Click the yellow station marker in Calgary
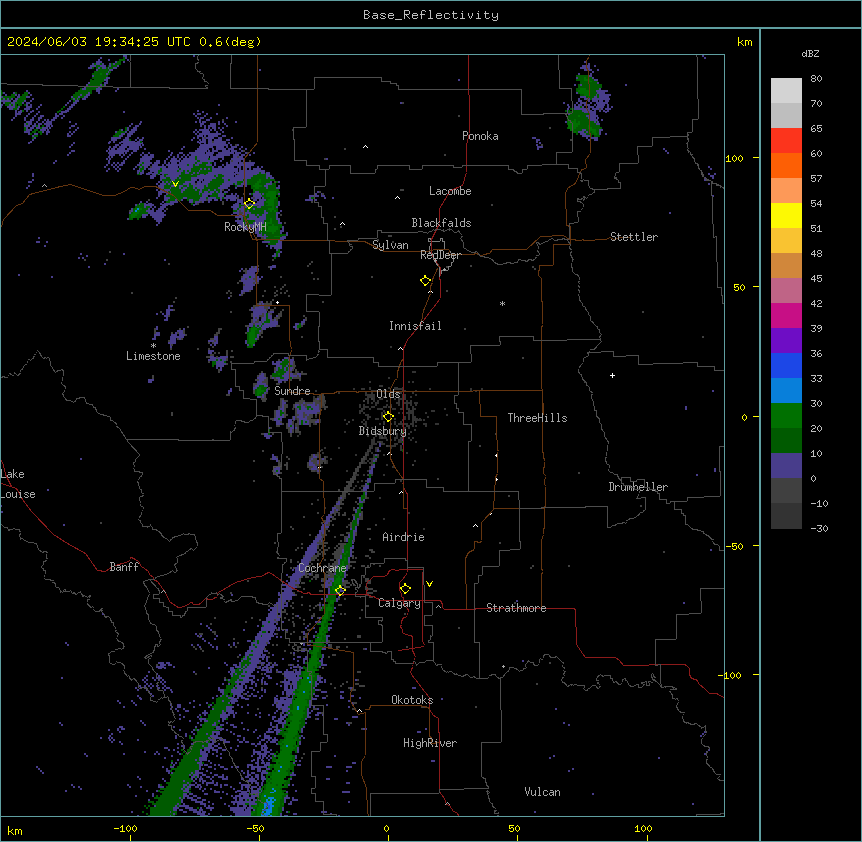The image size is (862, 842). 405,589
